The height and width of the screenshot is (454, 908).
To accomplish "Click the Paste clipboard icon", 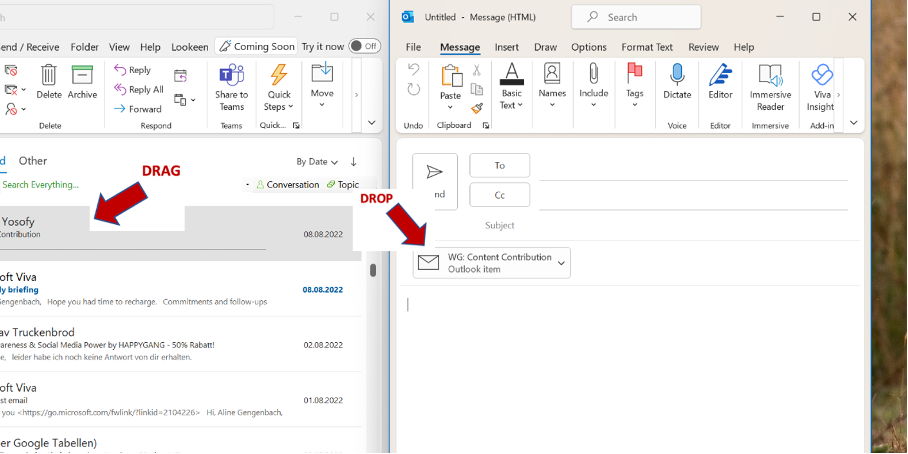I will click(x=451, y=77).
